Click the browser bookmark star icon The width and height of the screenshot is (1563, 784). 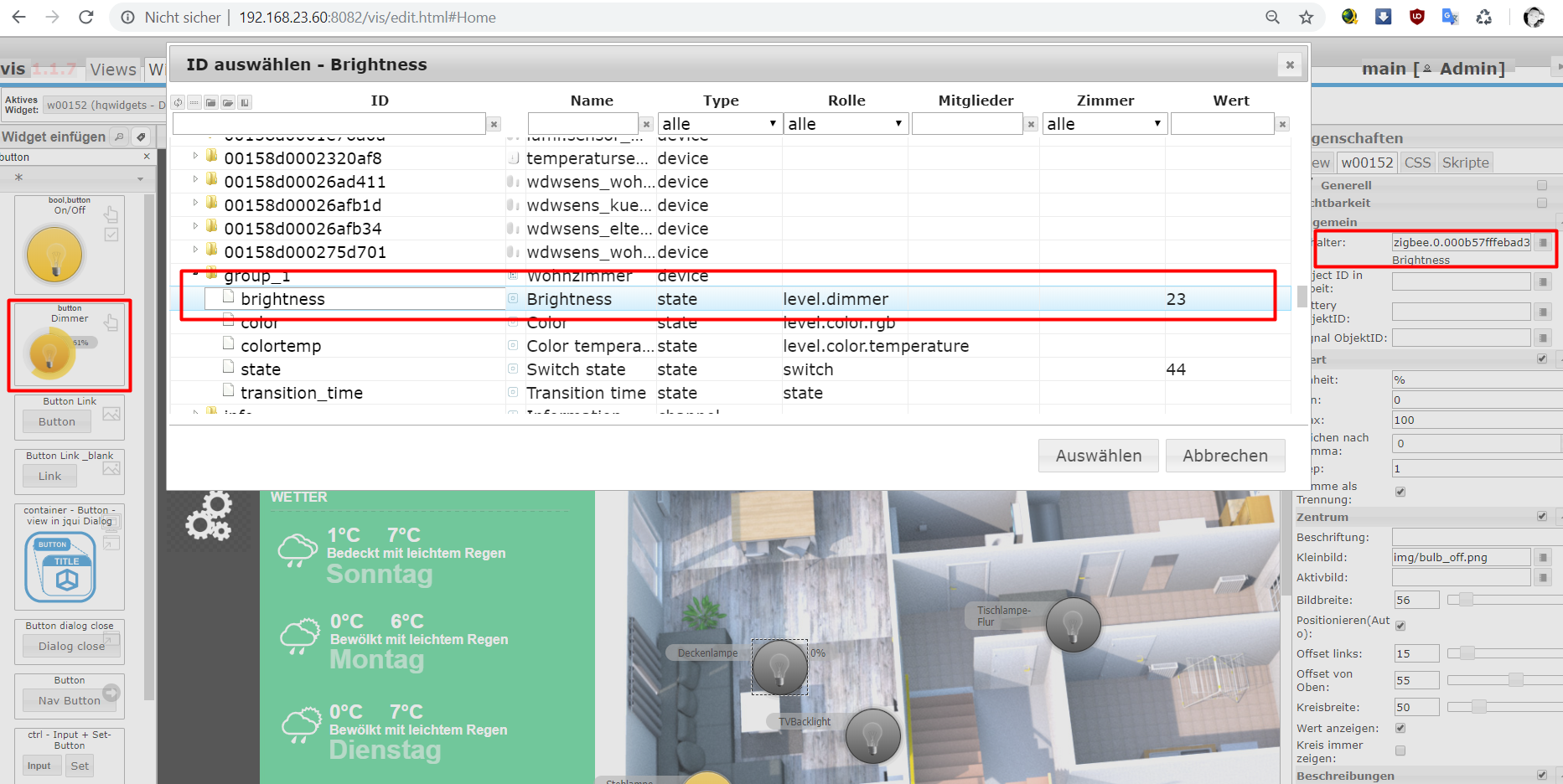pos(1306,17)
